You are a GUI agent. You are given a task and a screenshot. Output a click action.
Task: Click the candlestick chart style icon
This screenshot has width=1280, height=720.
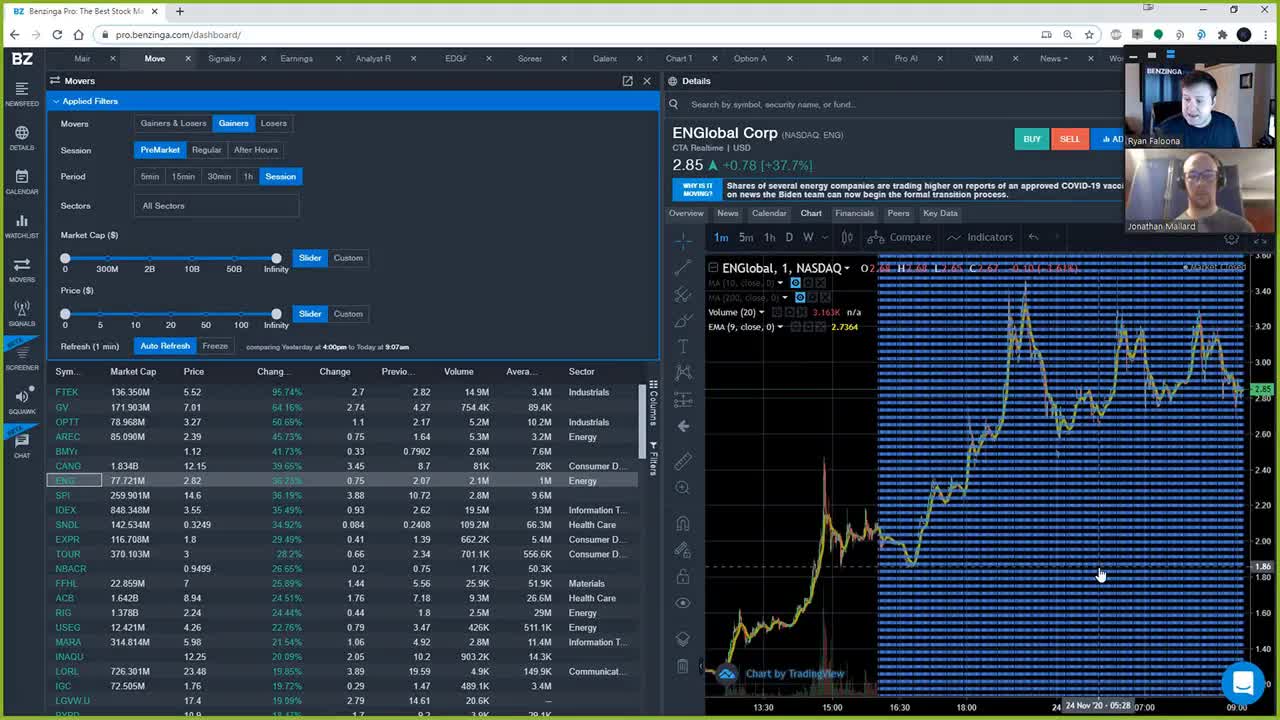point(847,237)
